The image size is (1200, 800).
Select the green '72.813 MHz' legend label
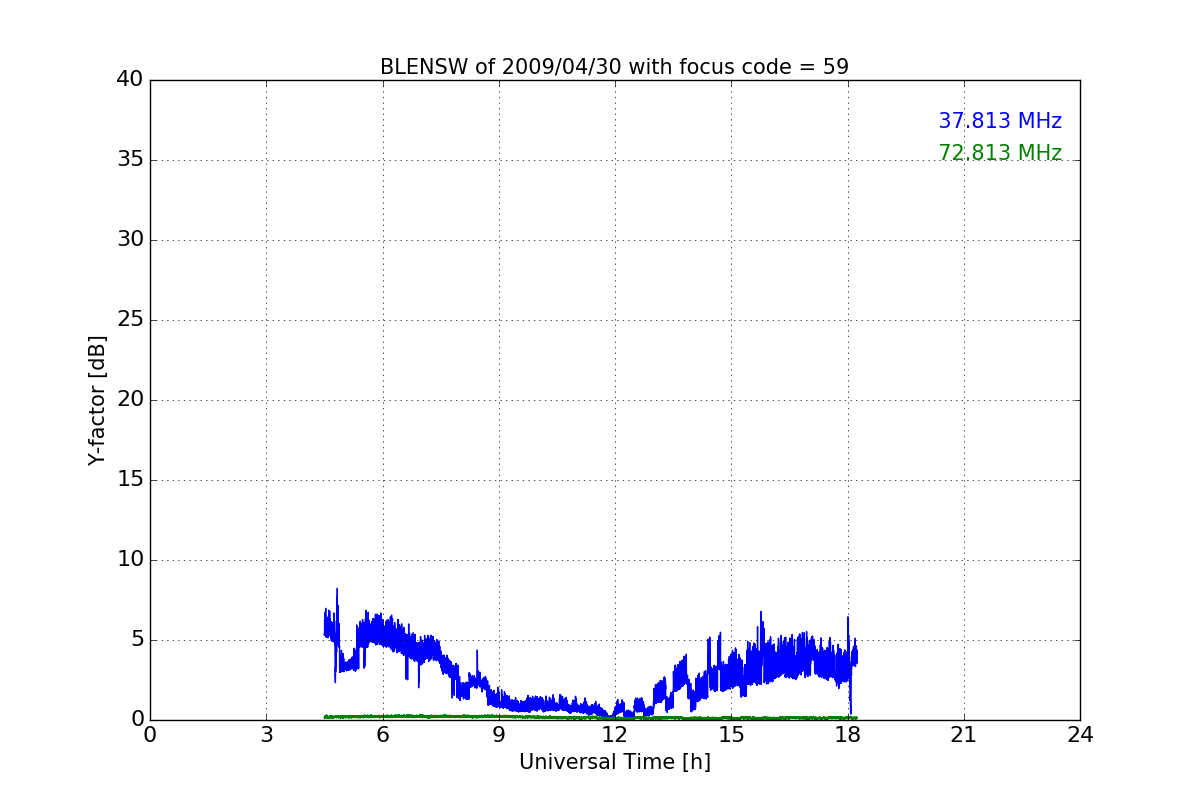[1000, 153]
